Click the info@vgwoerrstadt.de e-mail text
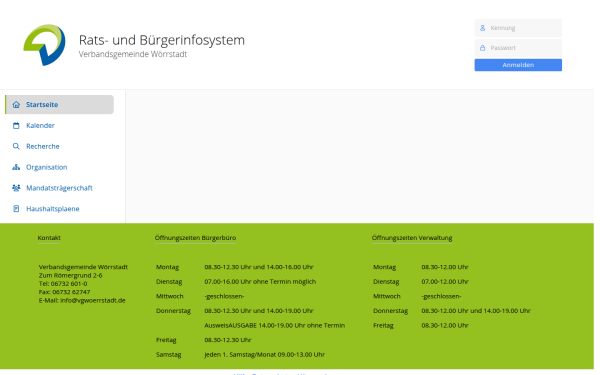Viewport: 600px width, 375px height. click(93, 300)
